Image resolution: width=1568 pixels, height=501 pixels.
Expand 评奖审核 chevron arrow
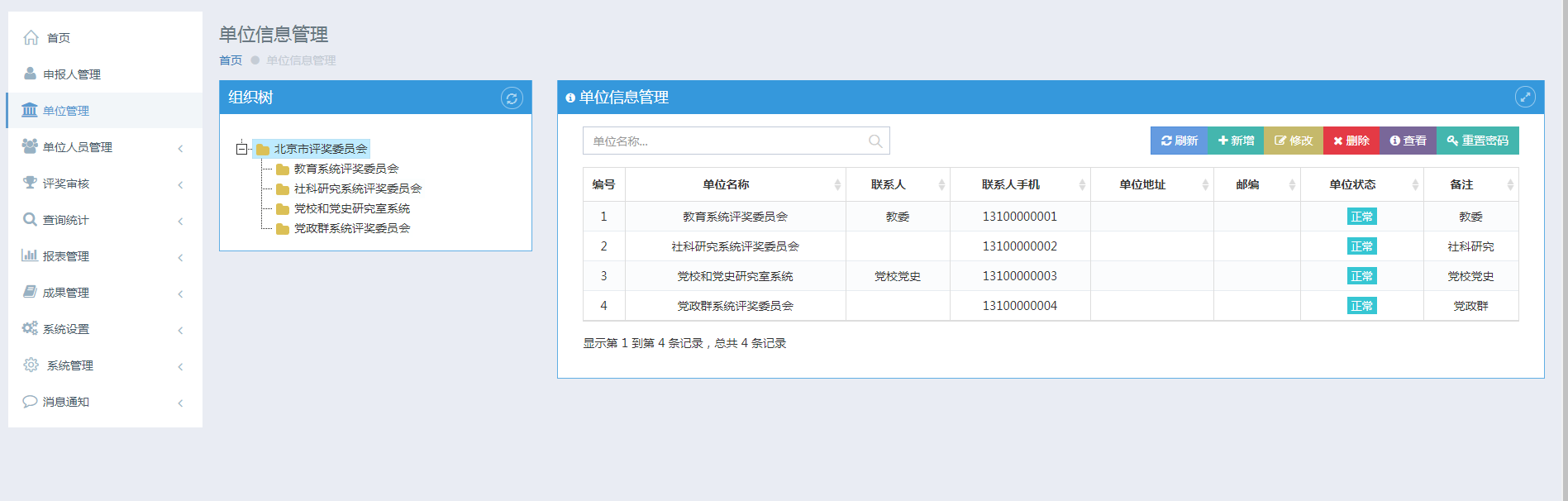(x=180, y=185)
